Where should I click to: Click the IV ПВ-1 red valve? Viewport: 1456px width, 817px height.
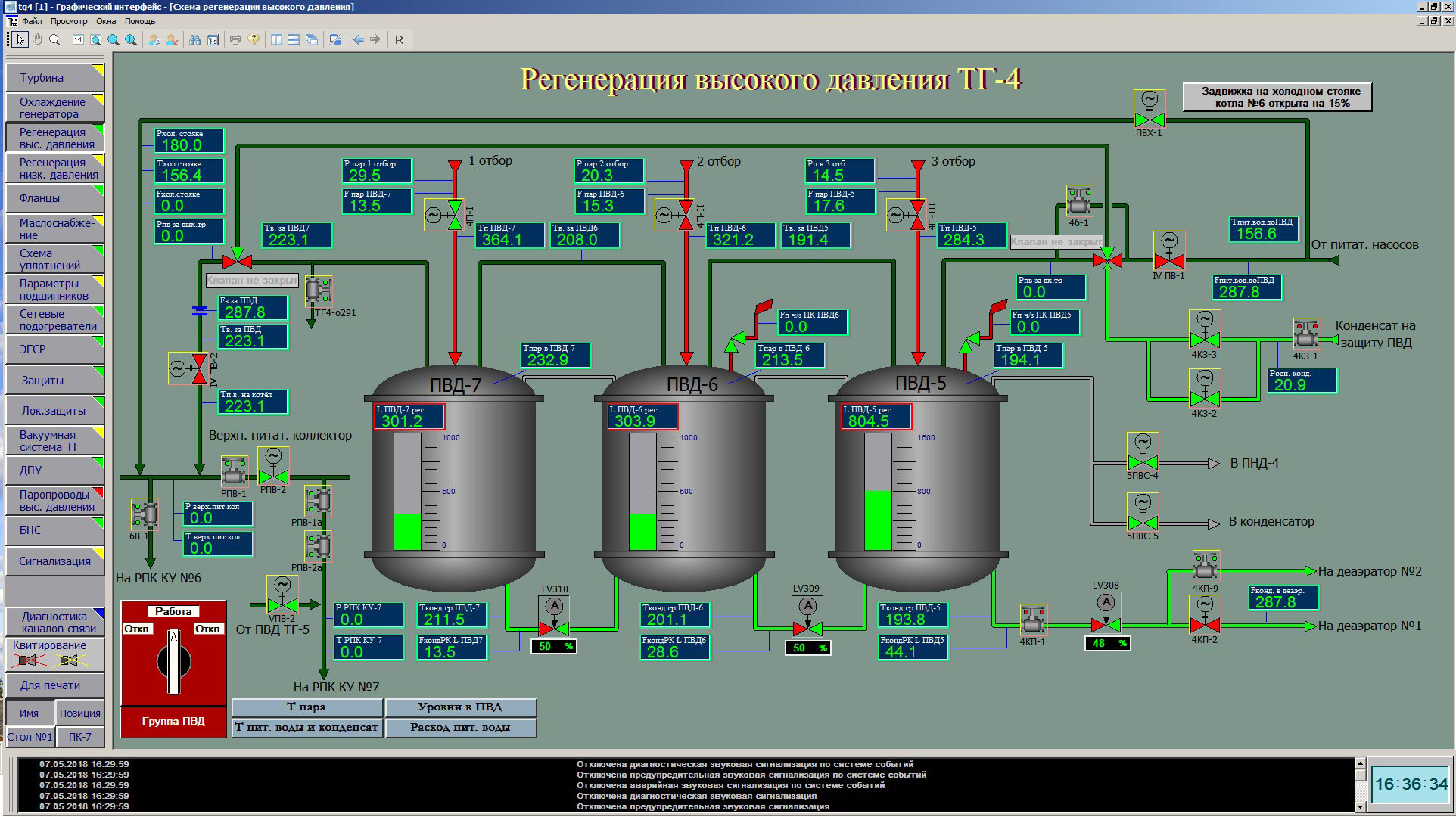1169,252
